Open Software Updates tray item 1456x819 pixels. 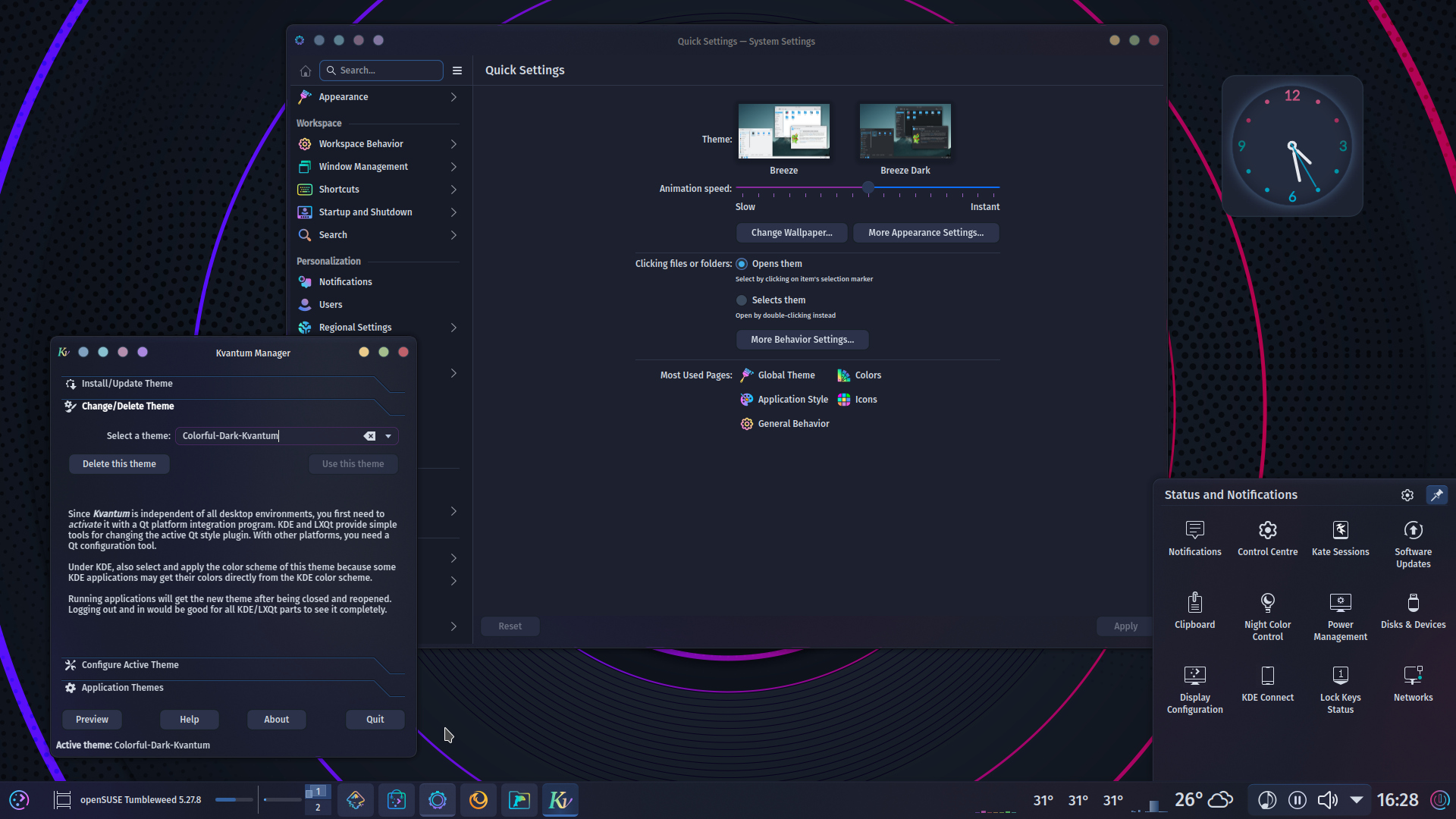1413,544
